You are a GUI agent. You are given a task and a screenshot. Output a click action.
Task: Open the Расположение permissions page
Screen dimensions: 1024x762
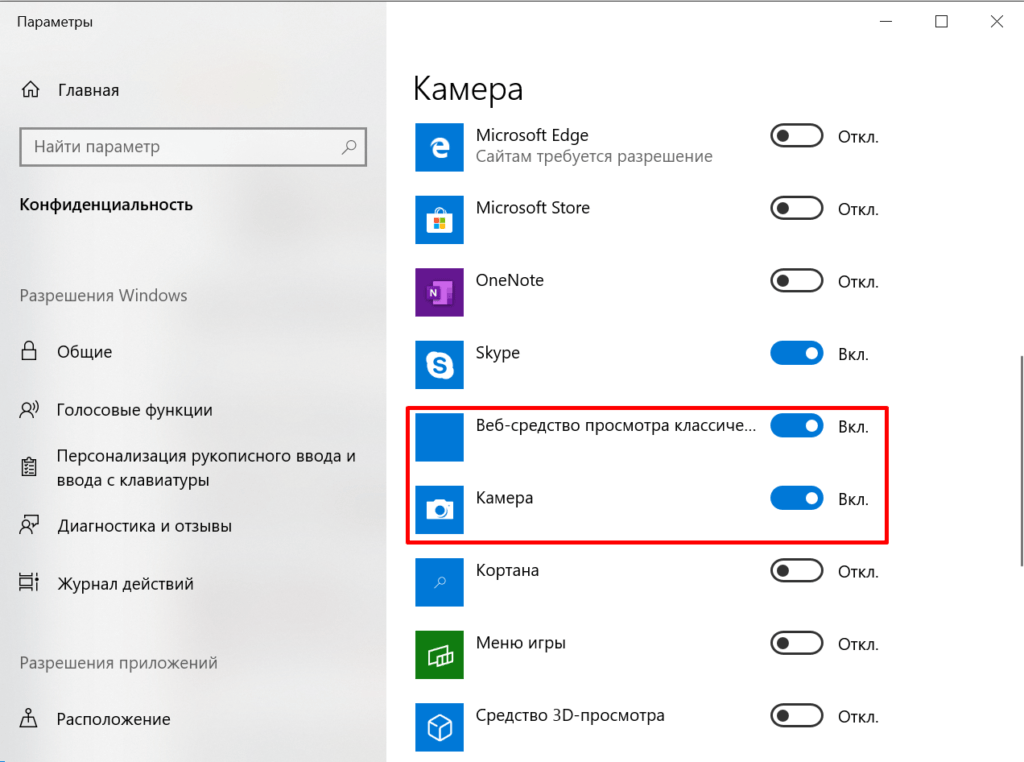tap(114, 719)
